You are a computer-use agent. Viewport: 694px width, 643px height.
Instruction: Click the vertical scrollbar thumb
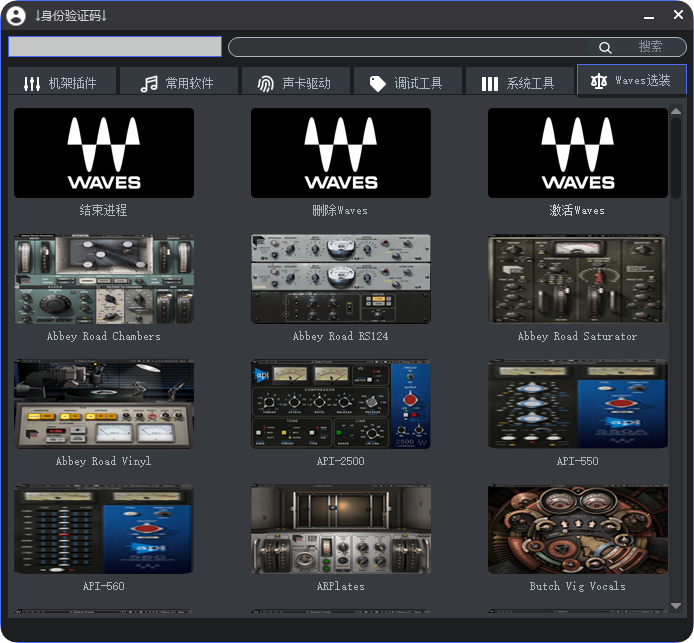(675, 158)
